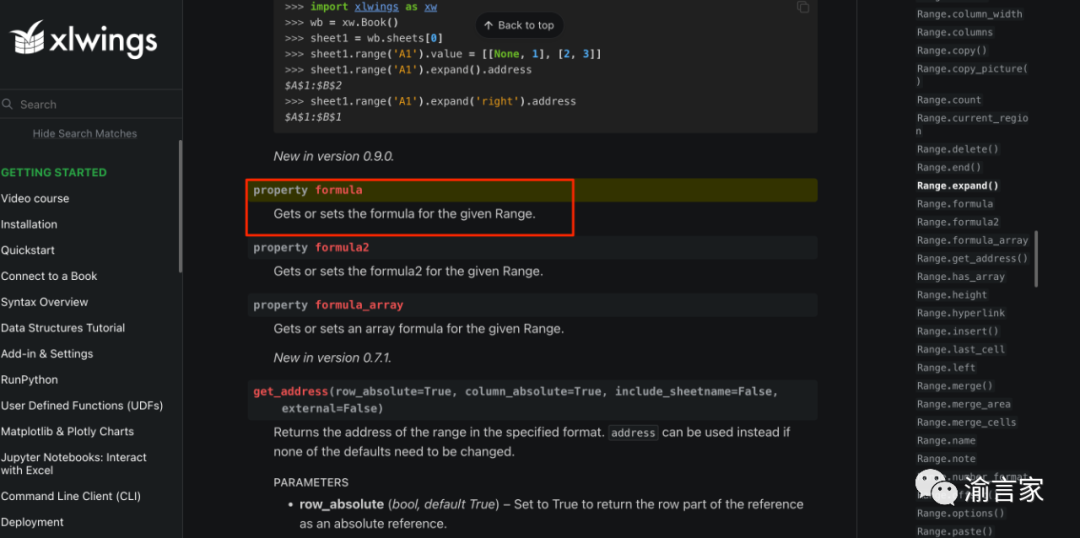Jump to Range.get_address() in right sidebar
The height and width of the screenshot is (538, 1080).
[x=972, y=258]
